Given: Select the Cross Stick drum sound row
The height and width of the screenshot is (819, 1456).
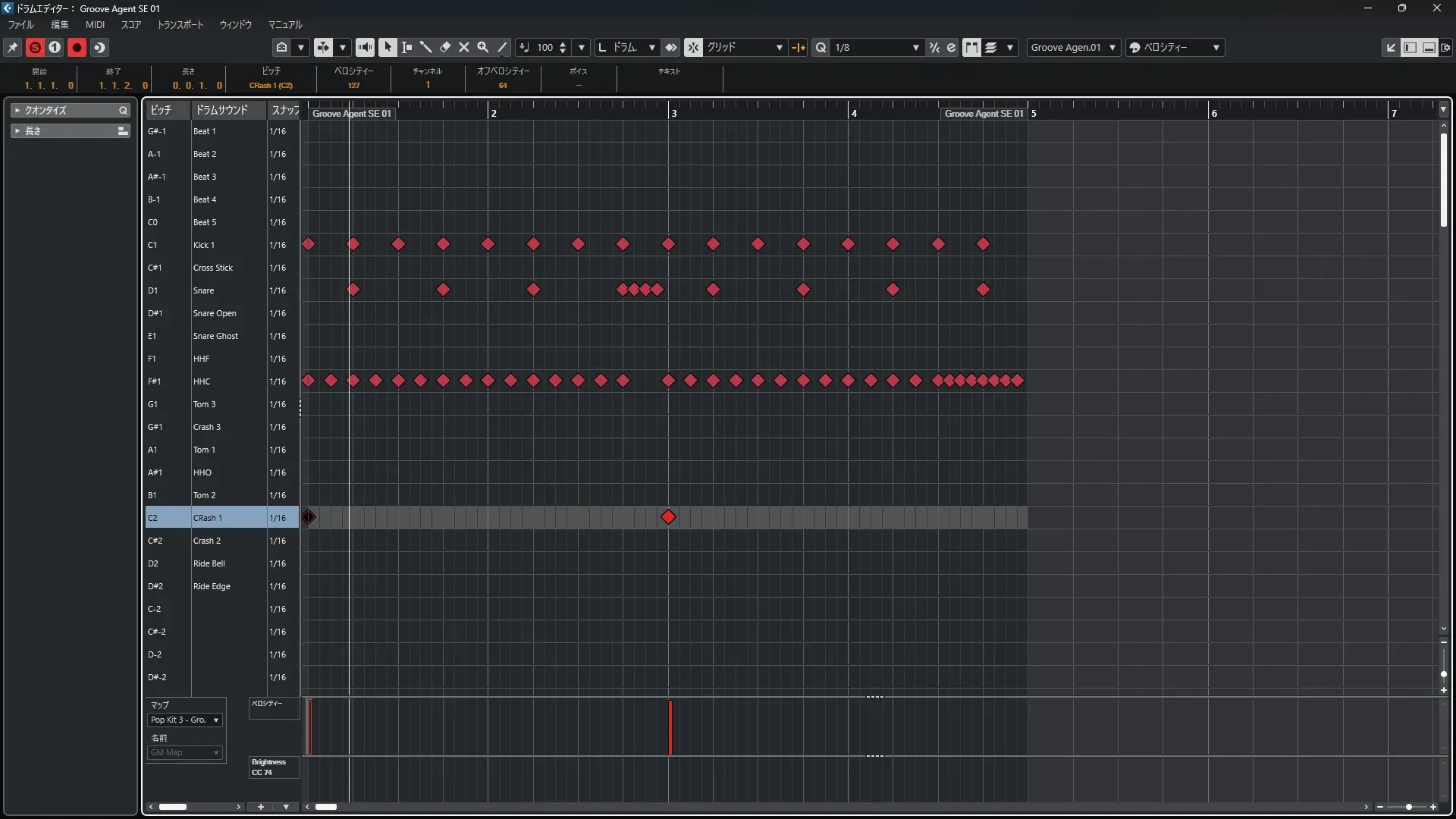Looking at the screenshot, I should [213, 268].
